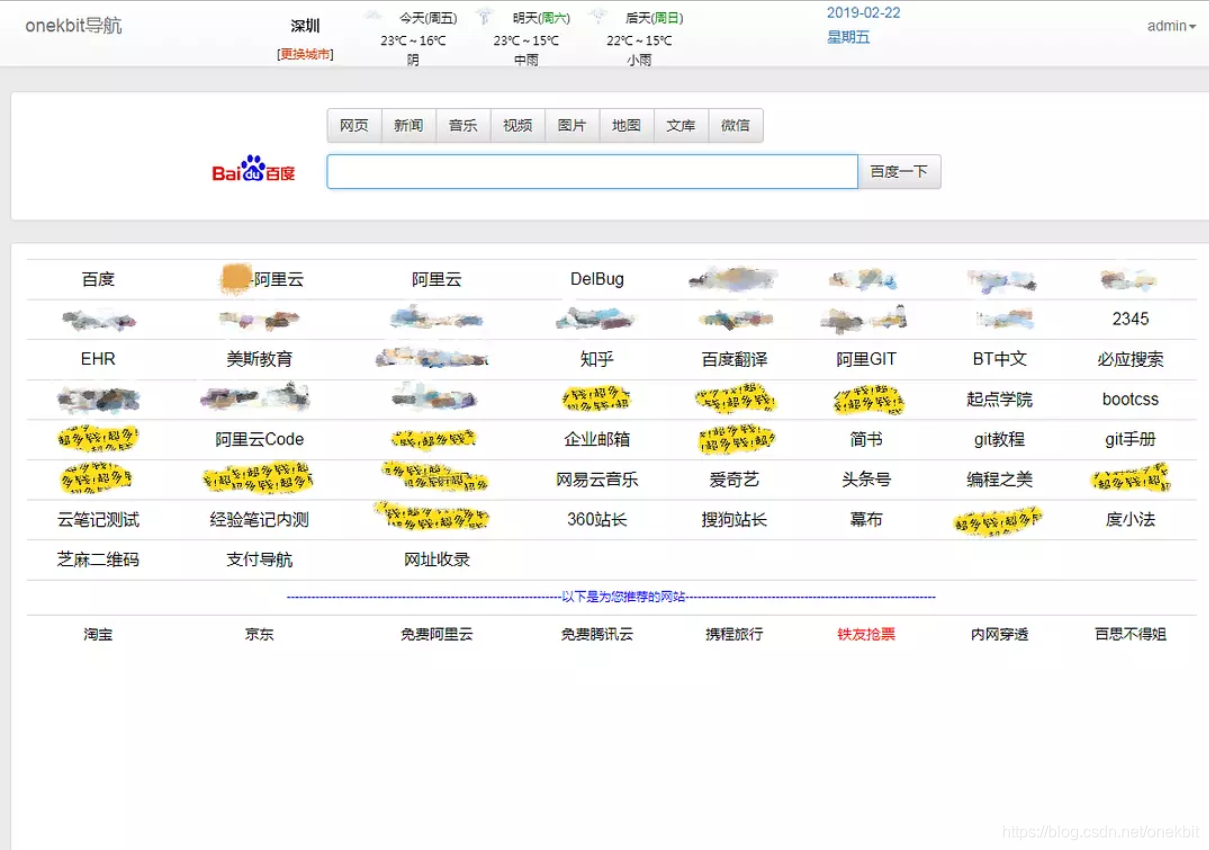Open the 度小法 link
The height and width of the screenshot is (850, 1209).
coord(1130,519)
